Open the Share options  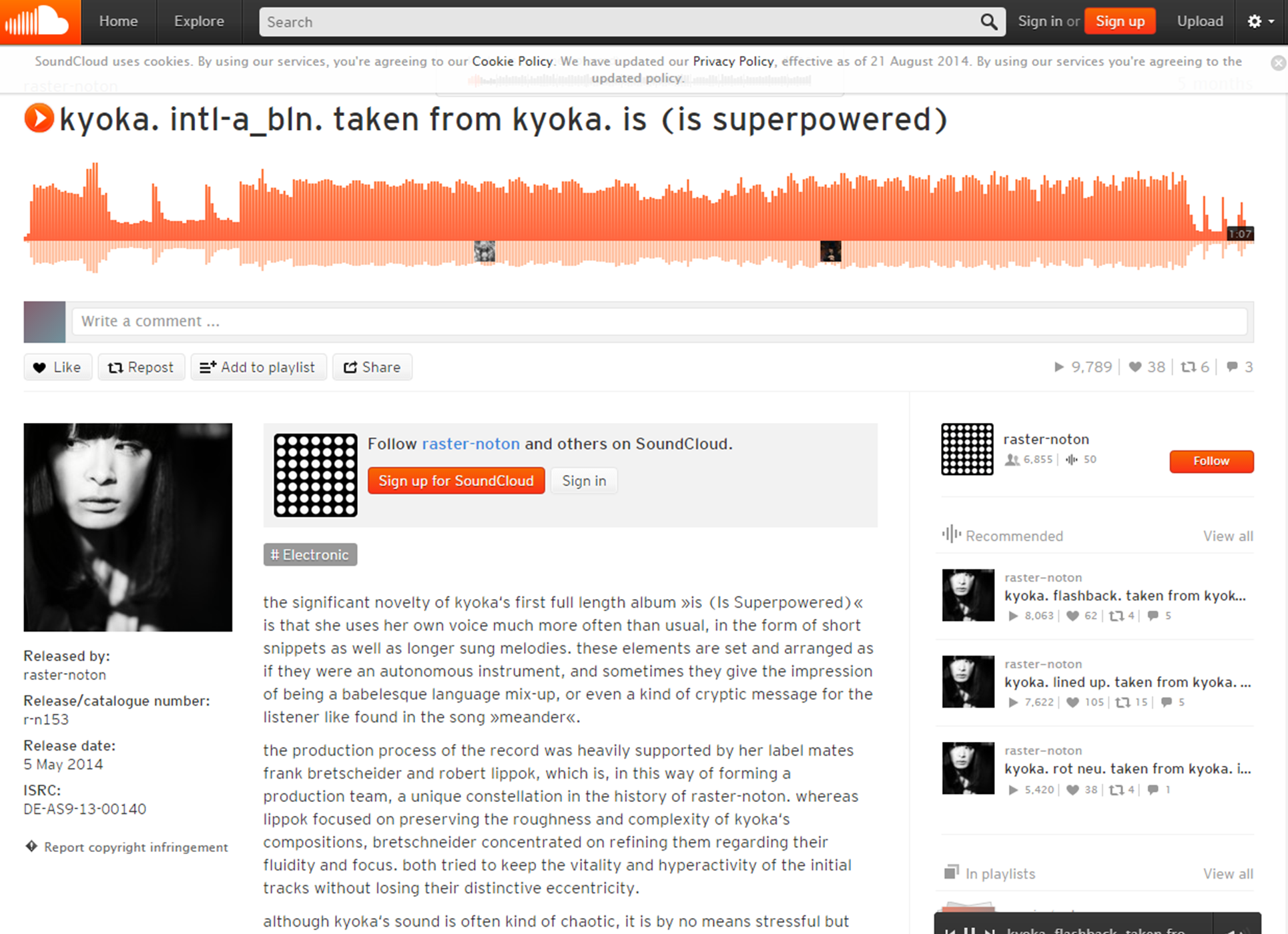pyautogui.click(x=372, y=367)
